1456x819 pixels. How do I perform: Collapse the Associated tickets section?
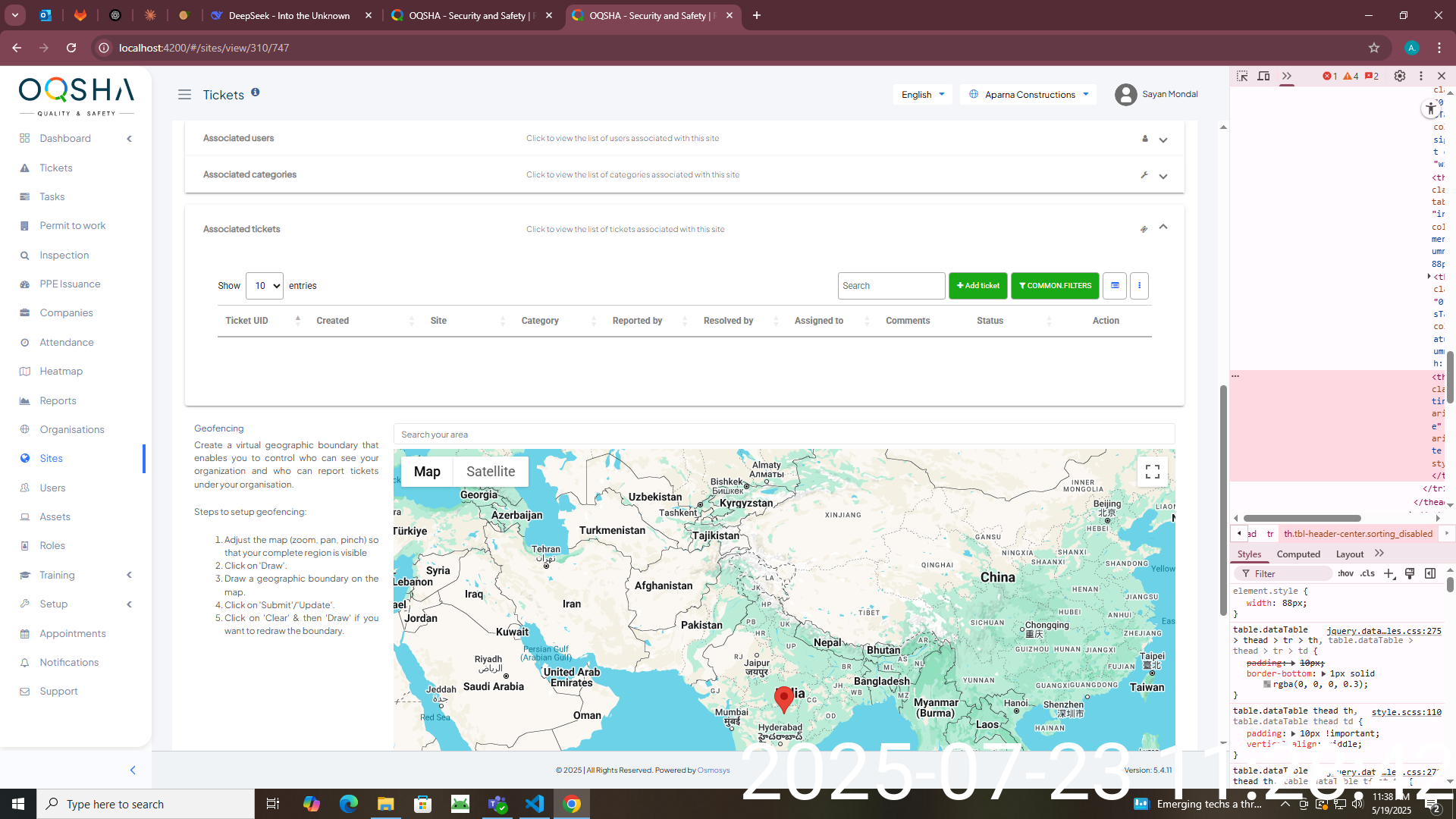tap(1163, 227)
